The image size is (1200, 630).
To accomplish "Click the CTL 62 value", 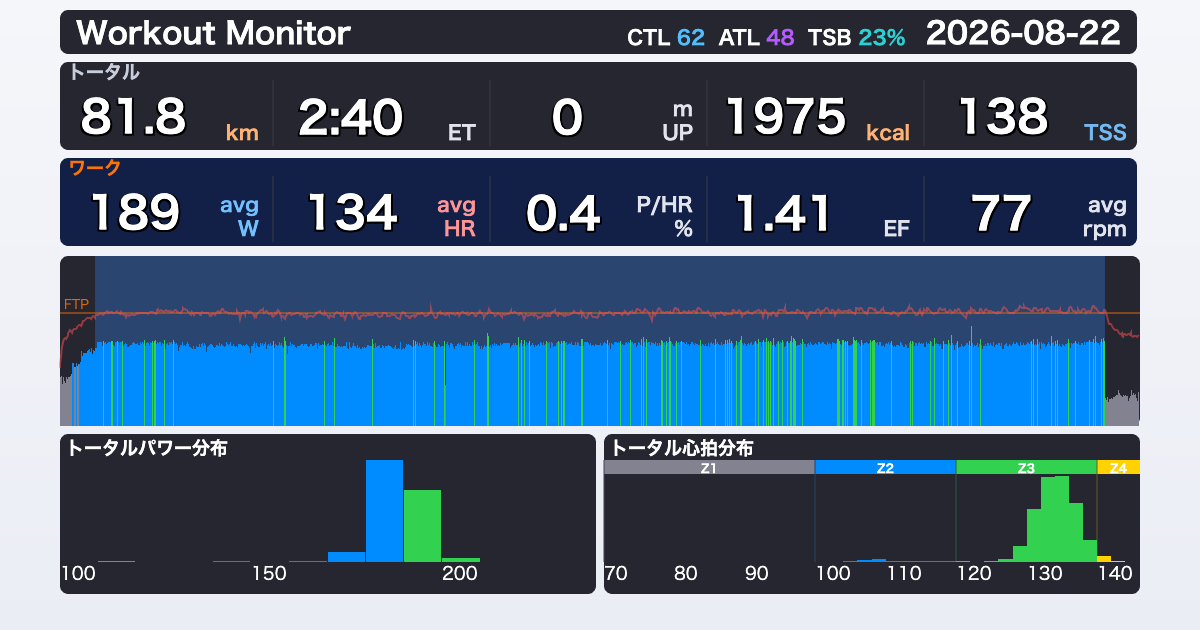I will coord(666,38).
